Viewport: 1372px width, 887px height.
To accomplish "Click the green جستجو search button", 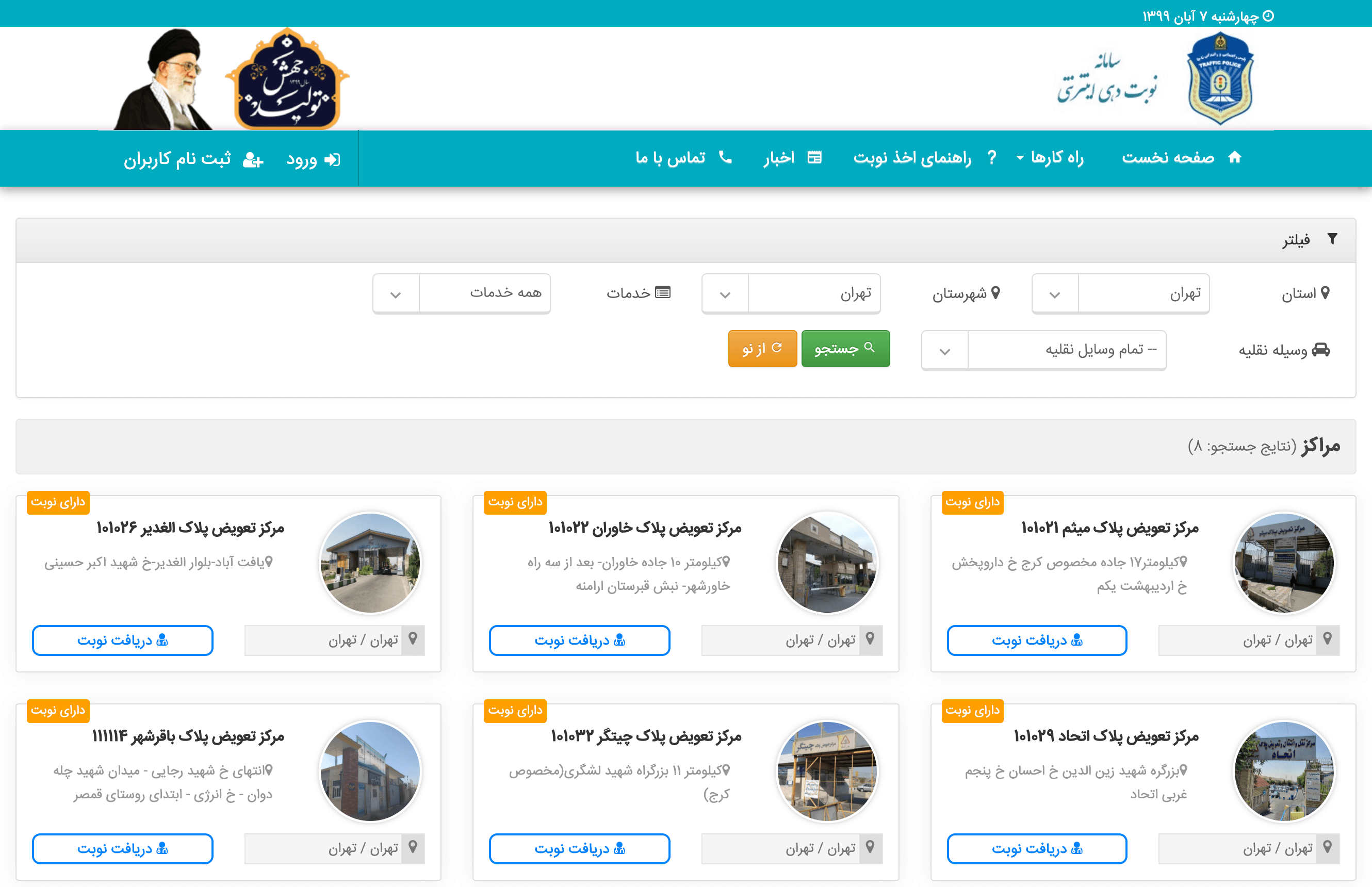I will (x=845, y=349).
